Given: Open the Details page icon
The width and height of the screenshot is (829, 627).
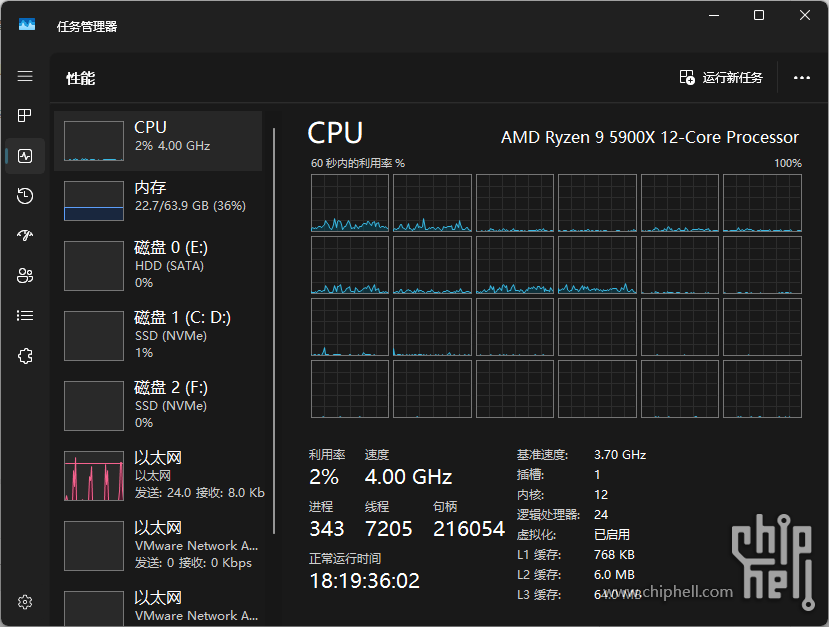Looking at the screenshot, I should [25, 316].
